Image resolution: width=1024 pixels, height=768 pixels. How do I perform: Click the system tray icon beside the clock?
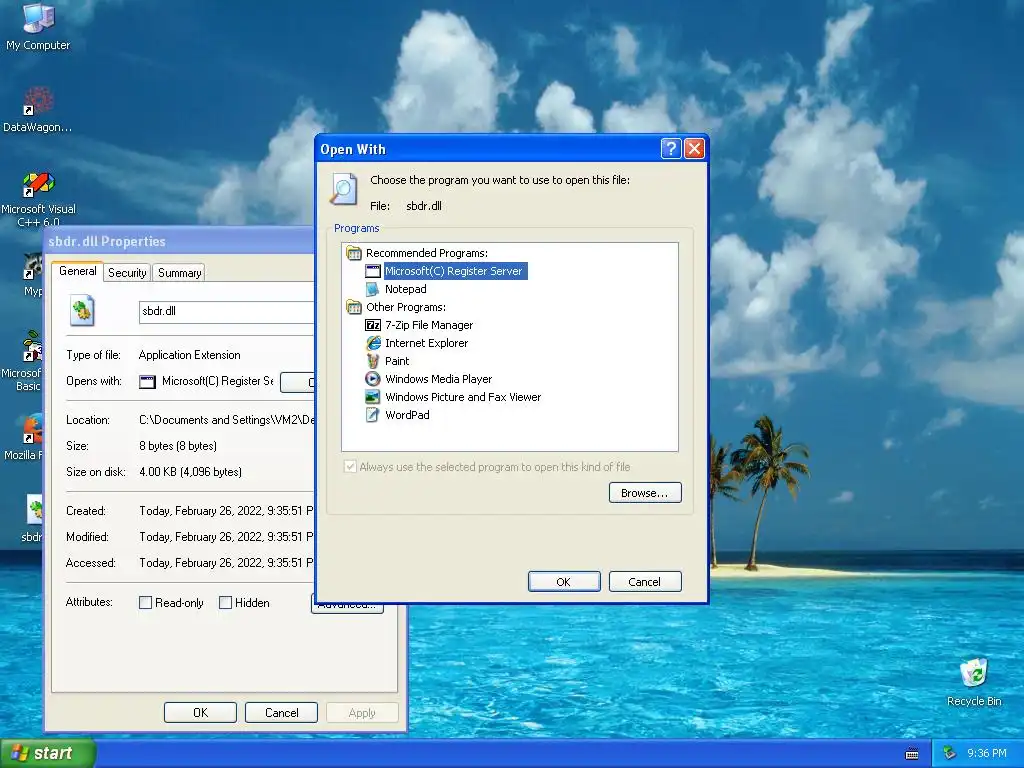[x=950, y=754]
